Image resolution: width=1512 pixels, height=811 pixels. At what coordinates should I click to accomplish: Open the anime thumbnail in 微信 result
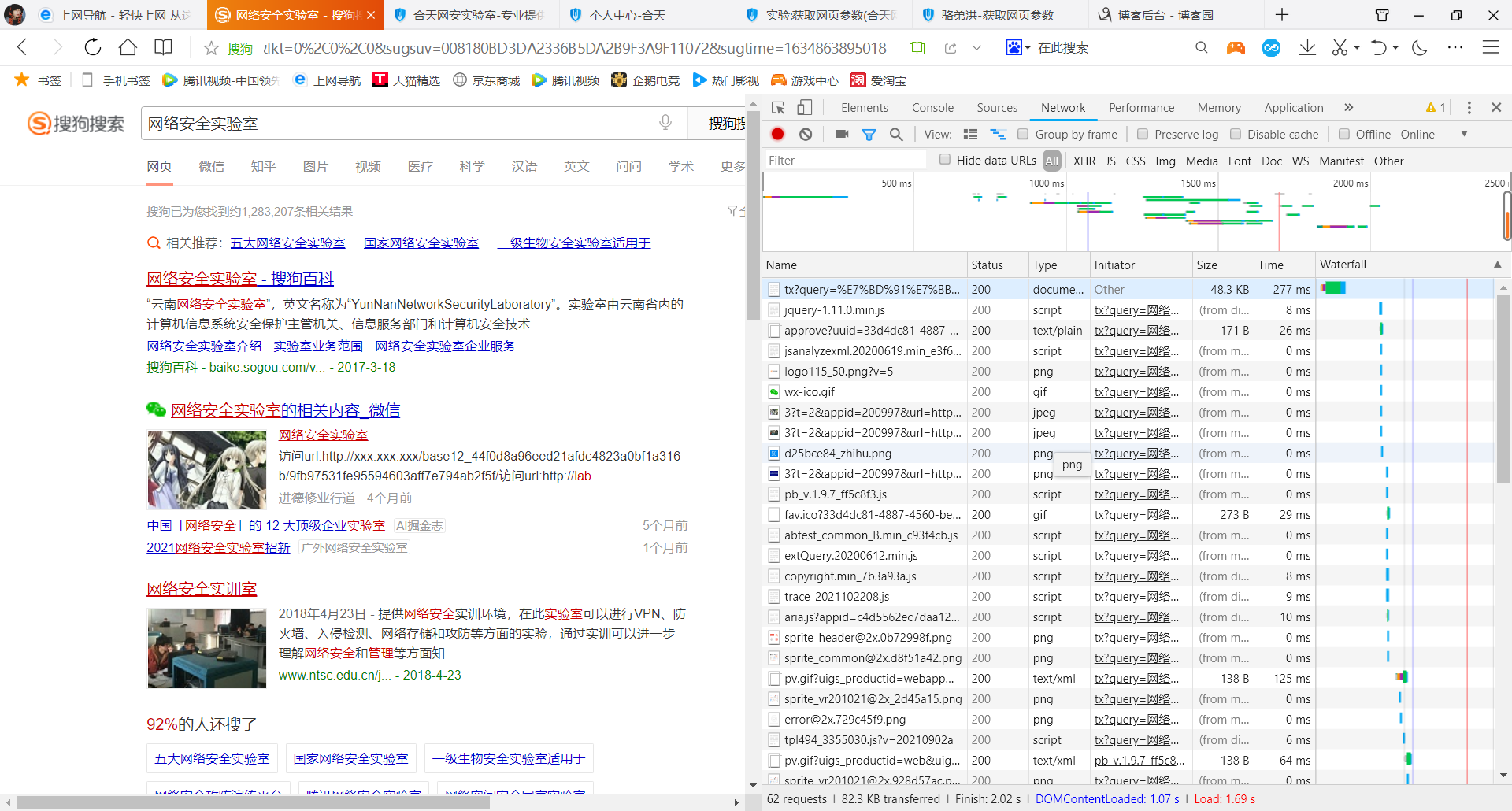[x=207, y=470]
